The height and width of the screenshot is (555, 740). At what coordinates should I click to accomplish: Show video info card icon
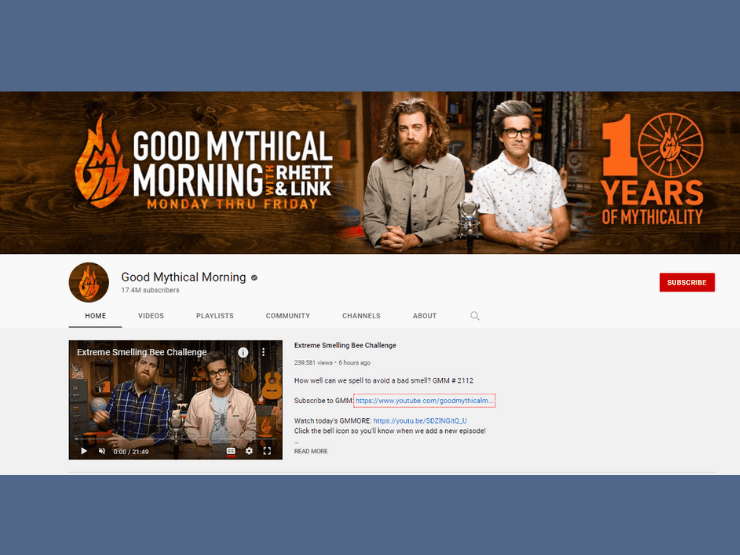243,352
